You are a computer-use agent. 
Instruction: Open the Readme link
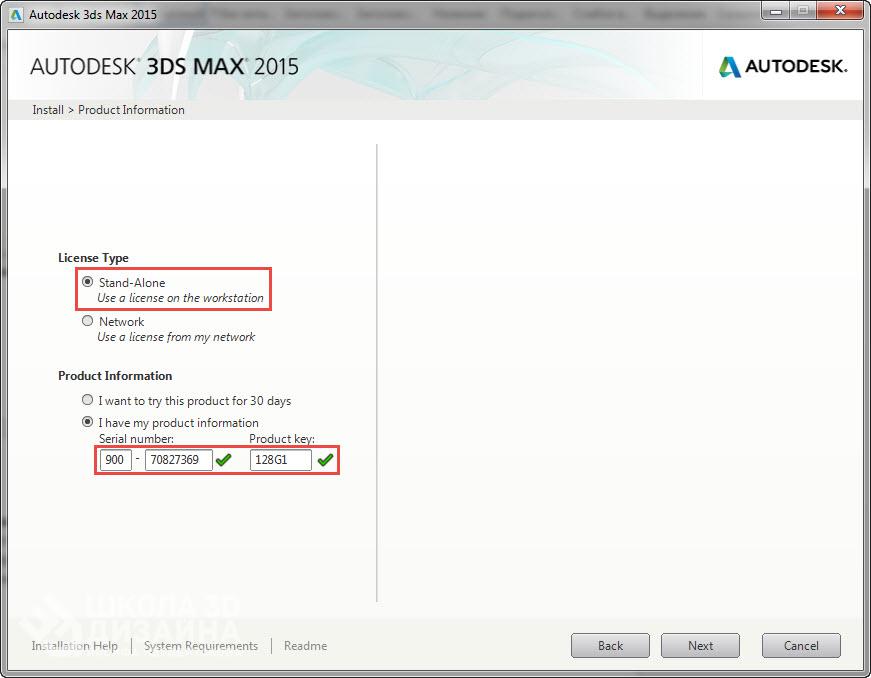click(306, 646)
